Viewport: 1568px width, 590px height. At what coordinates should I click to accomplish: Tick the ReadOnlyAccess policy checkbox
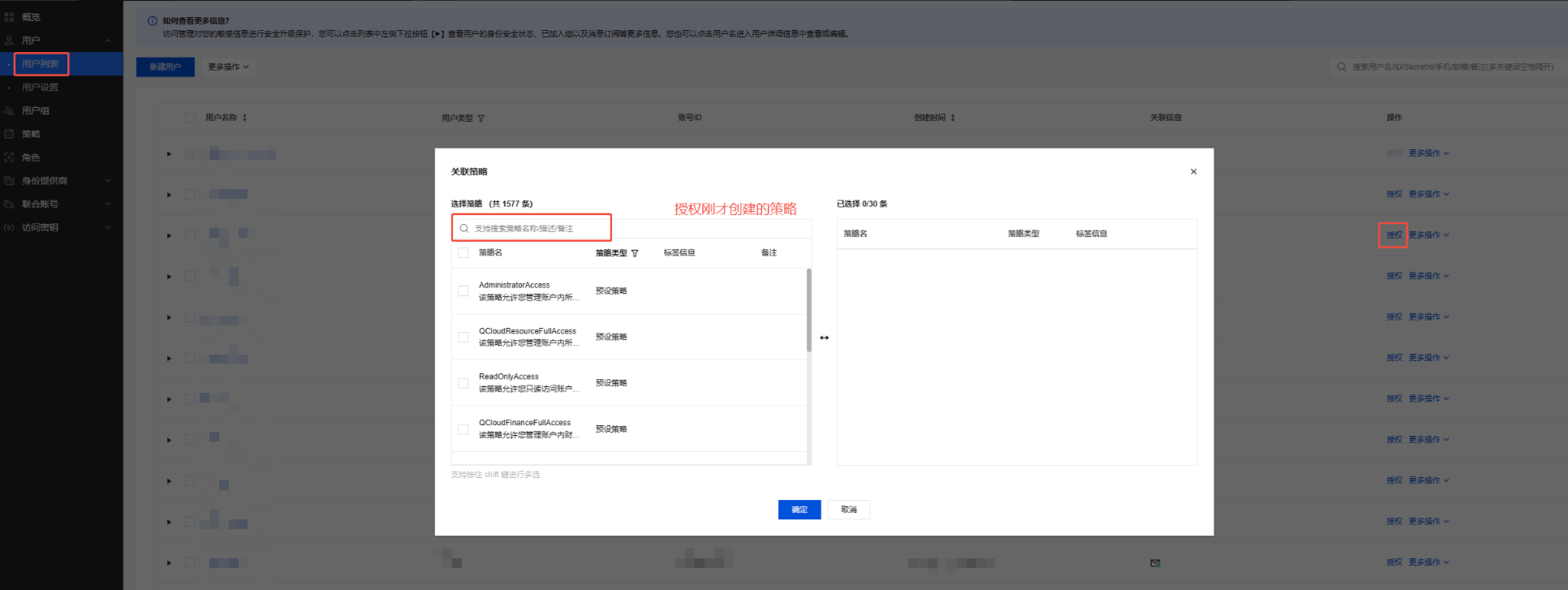pyautogui.click(x=463, y=383)
